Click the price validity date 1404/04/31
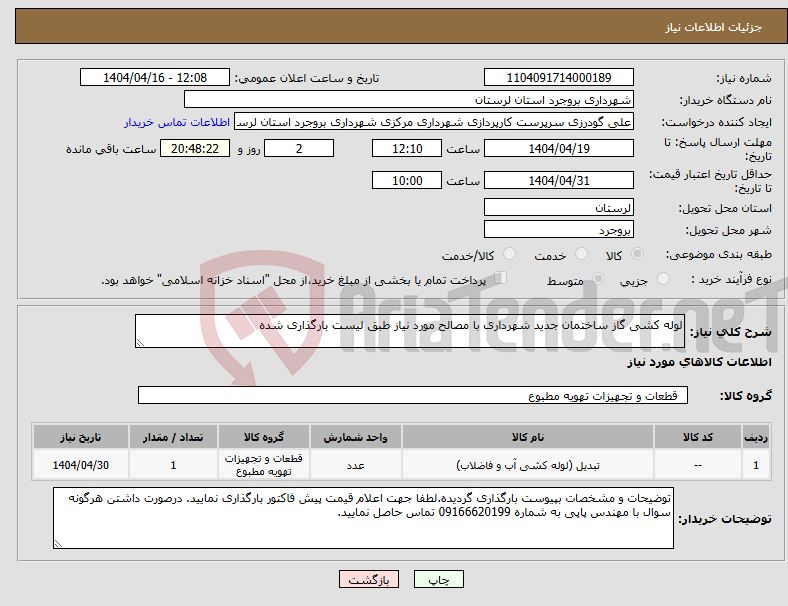The image size is (788, 606). 558,180
